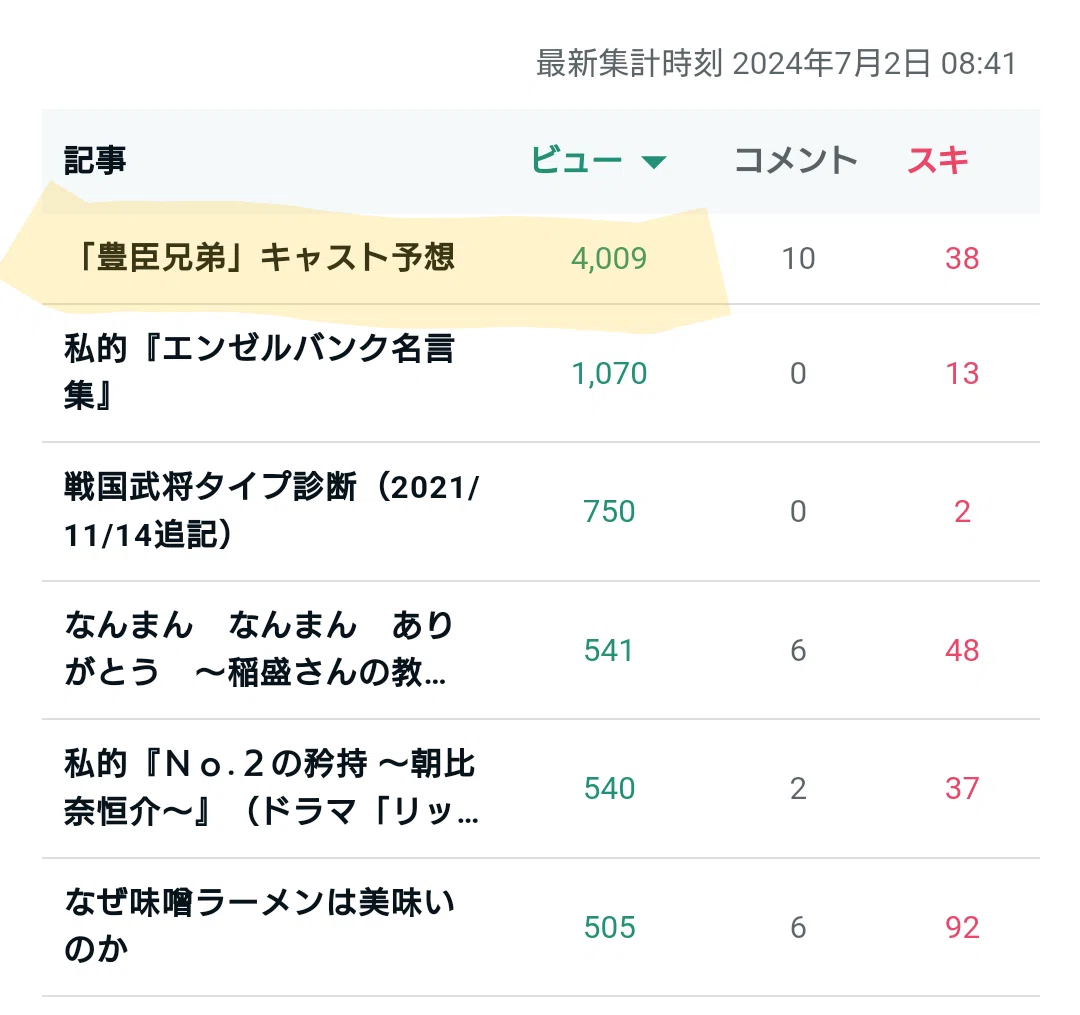The image size is (1080, 1015).
Task: Sort by コメント column header
Action: [x=796, y=160]
